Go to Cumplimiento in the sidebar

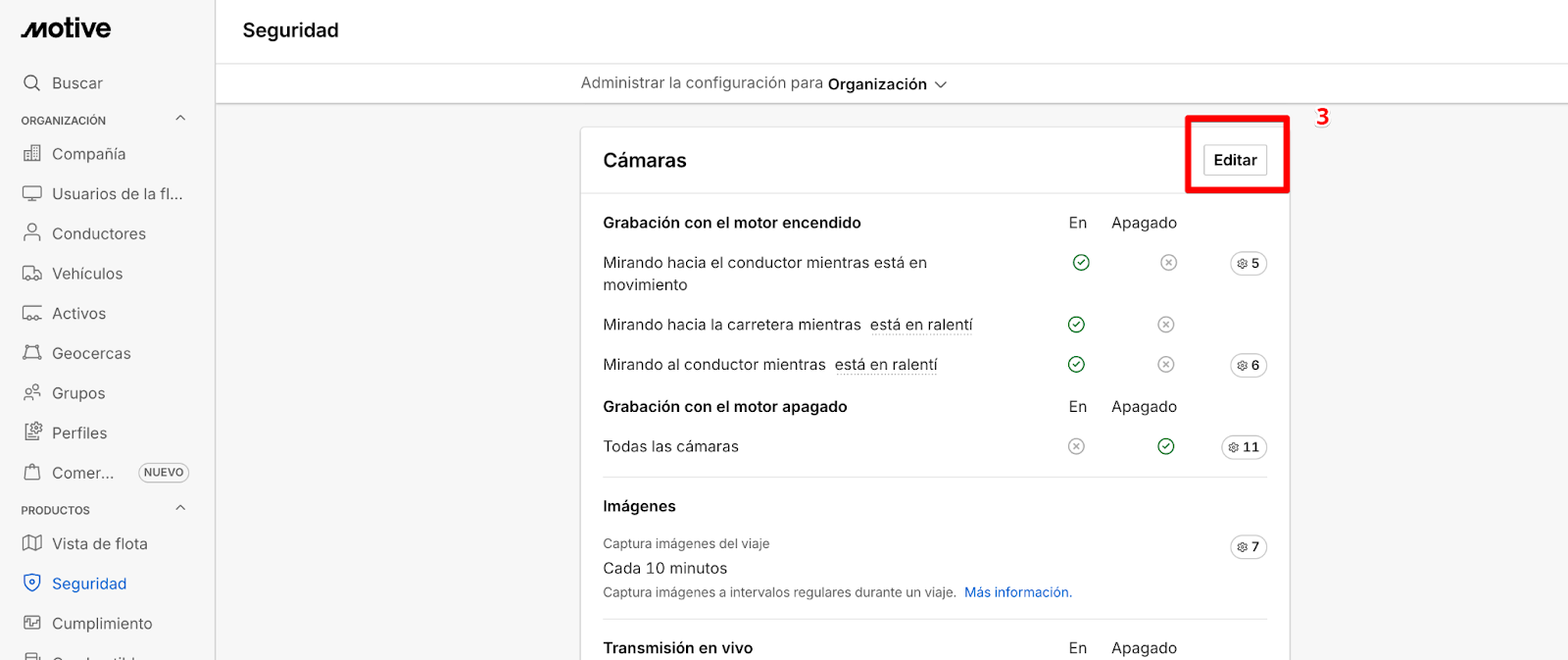[x=102, y=624]
